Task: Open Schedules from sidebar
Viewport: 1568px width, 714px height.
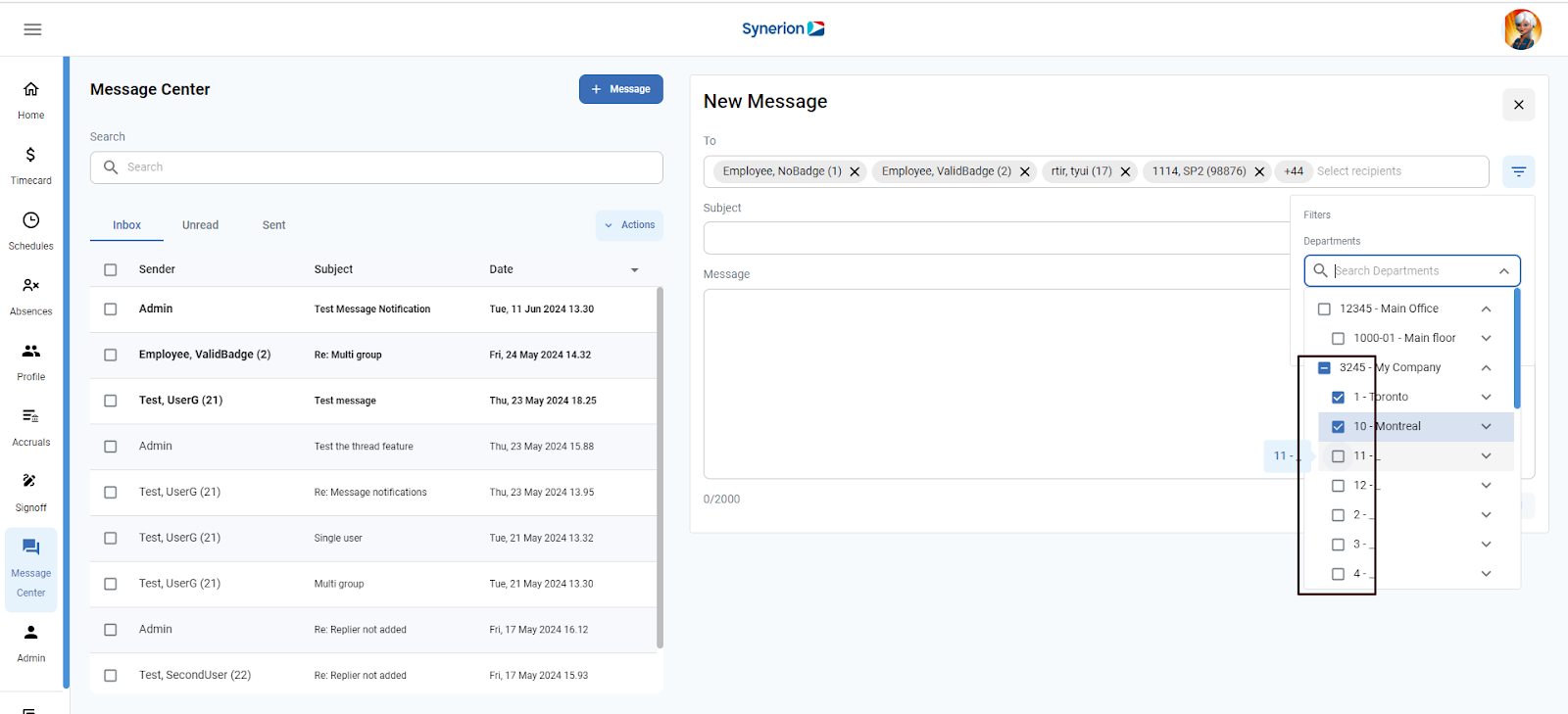Action: click(31, 231)
